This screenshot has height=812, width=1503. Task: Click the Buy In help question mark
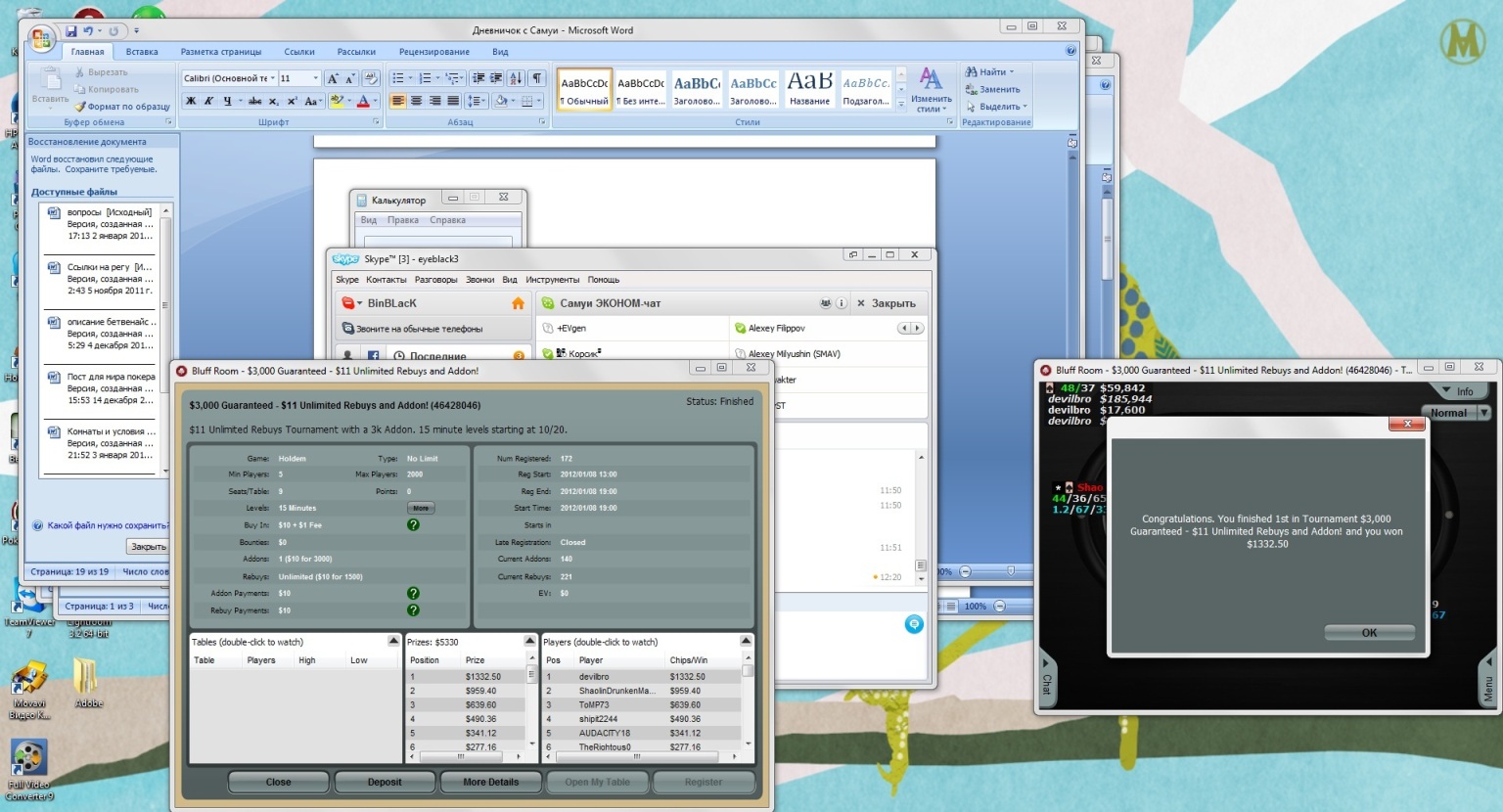[413, 525]
